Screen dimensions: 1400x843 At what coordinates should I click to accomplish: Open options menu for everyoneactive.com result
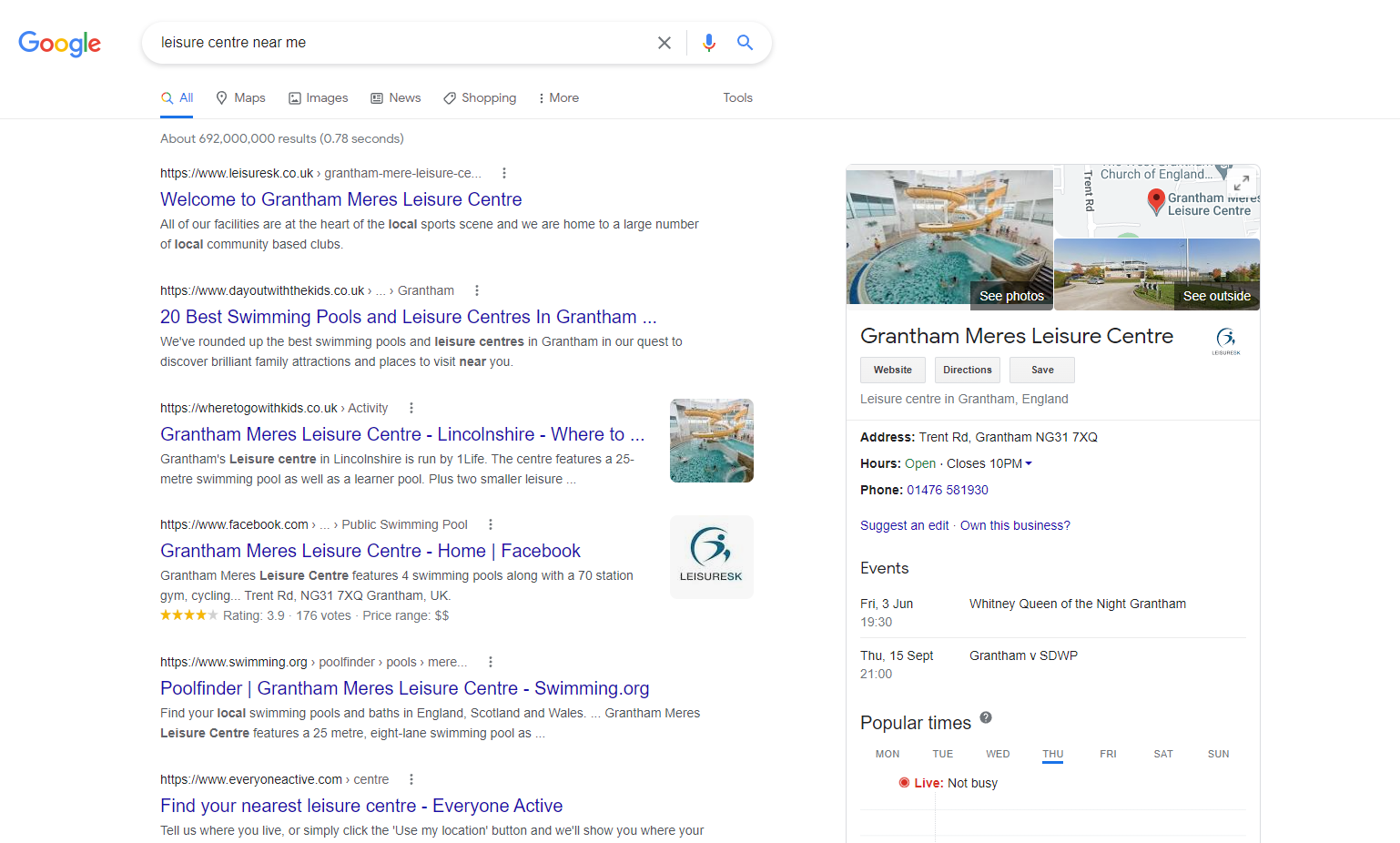tap(411, 779)
